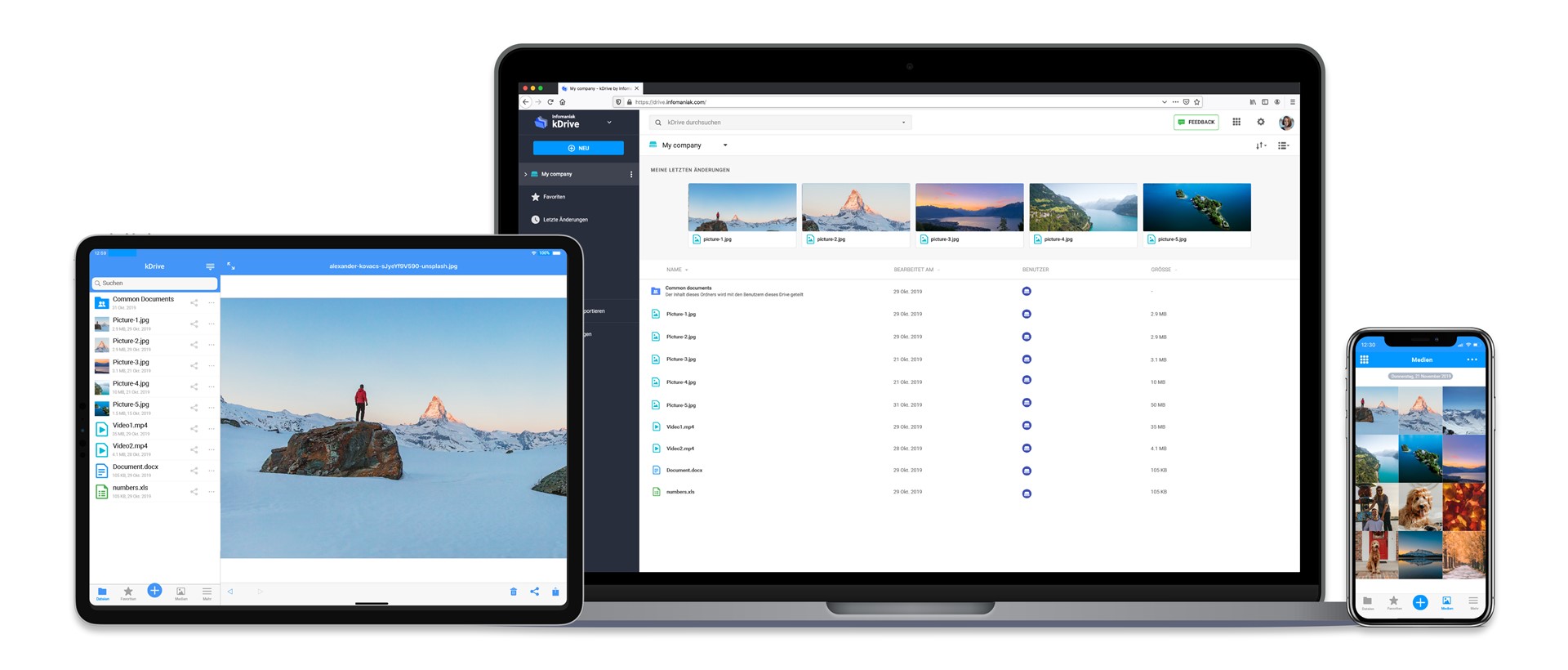Toggle fullscreen preview on the tablet
1568x670 pixels.
pos(231,266)
